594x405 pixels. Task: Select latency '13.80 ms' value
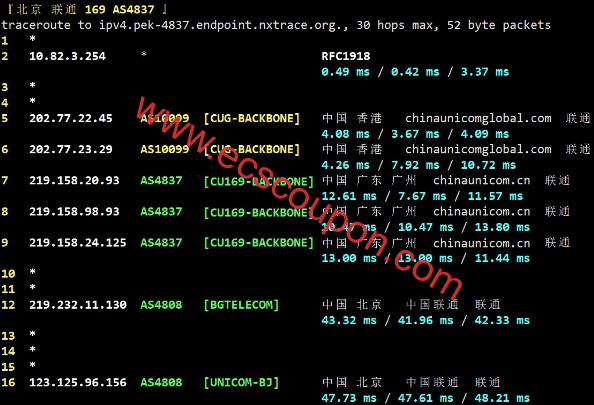tap(502, 227)
